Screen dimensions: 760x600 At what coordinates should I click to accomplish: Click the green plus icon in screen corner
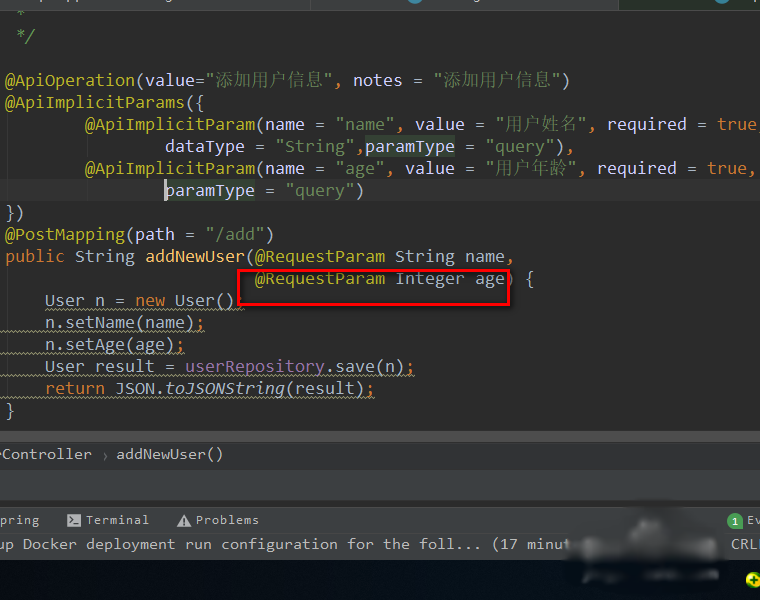point(753,580)
